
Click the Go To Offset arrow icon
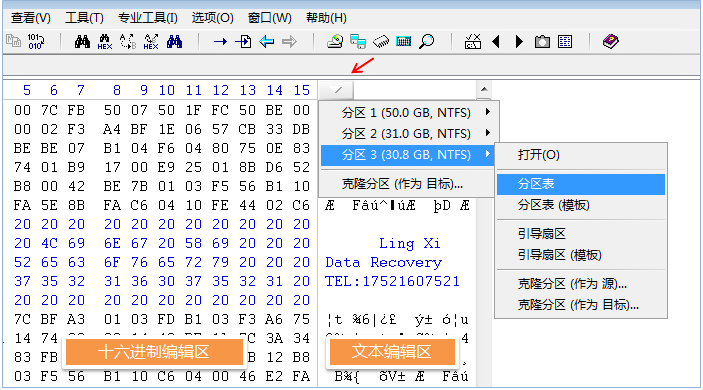[220, 42]
